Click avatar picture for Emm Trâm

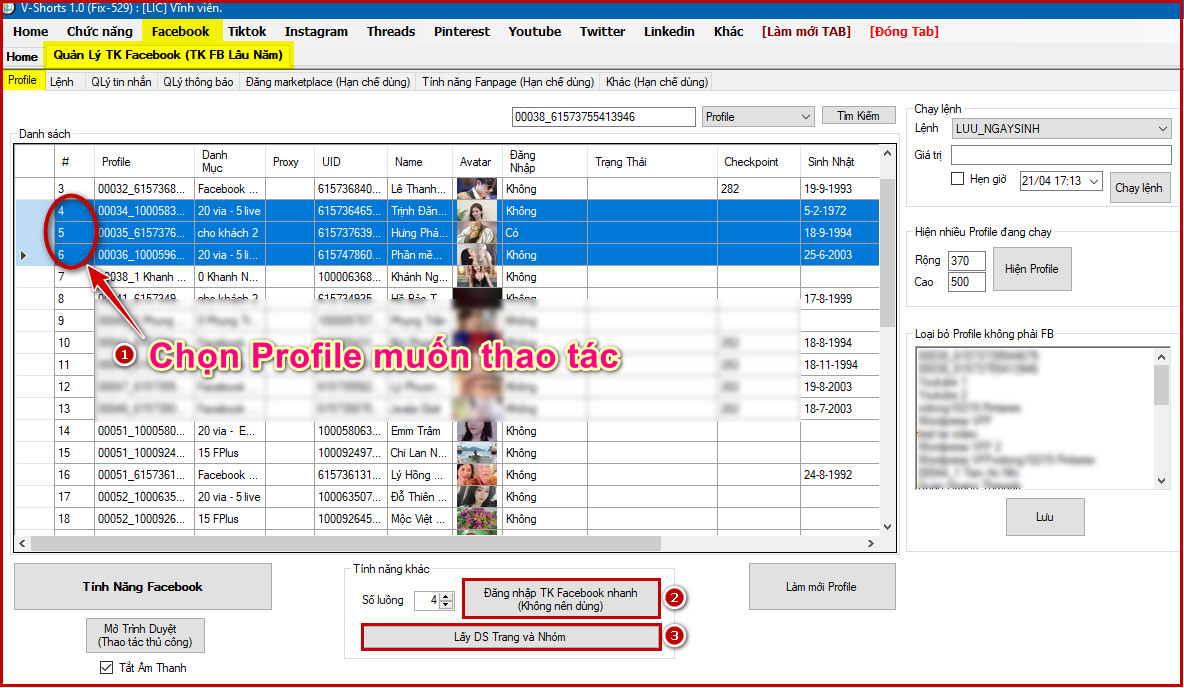click(476, 431)
